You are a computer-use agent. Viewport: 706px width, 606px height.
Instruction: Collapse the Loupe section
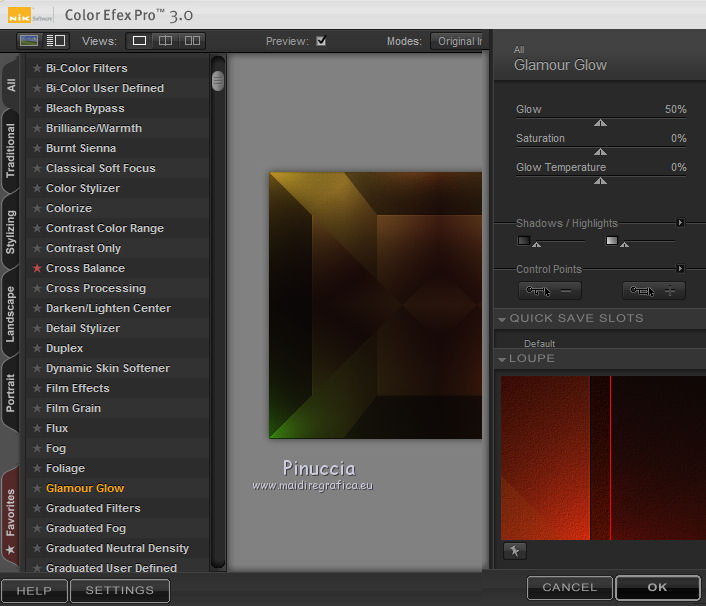pyautogui.click(x=502, y=359)
